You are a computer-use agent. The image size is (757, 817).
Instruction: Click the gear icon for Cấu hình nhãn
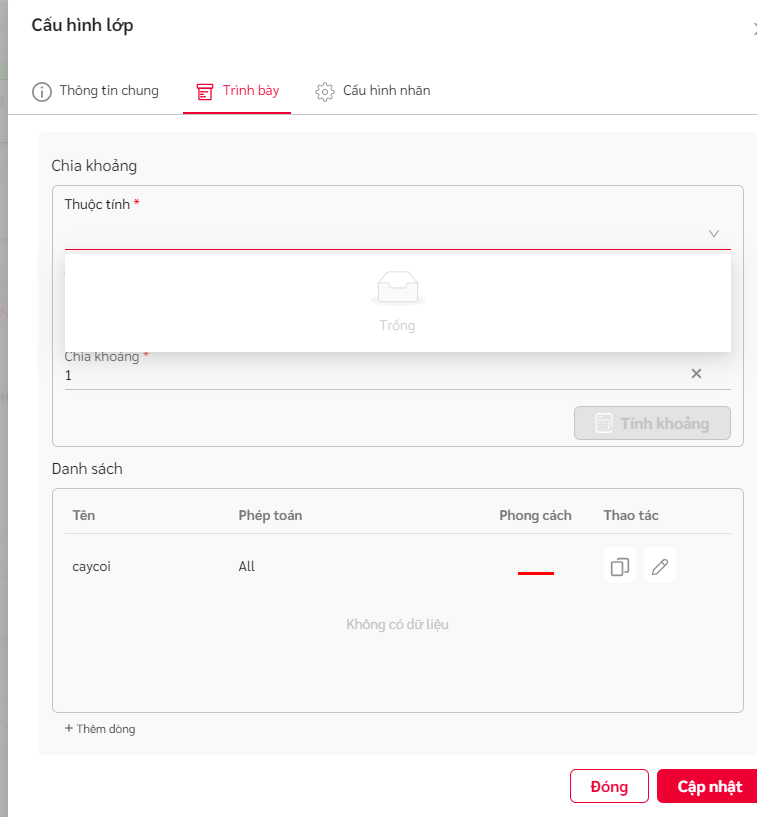(x=325, y=92)
